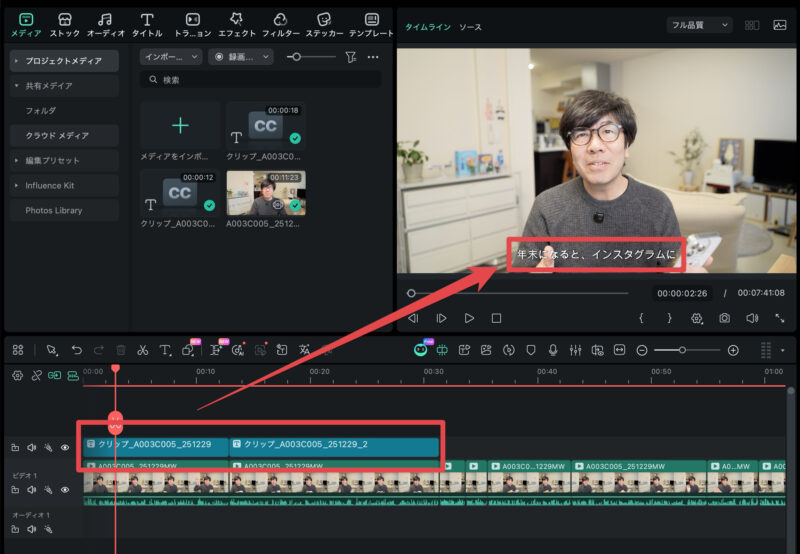Image resolution: width=800 pixels, height=554 pixels.
Task: Hide the ビデオ 1 track using eye icon
Action: pos(65,489)
